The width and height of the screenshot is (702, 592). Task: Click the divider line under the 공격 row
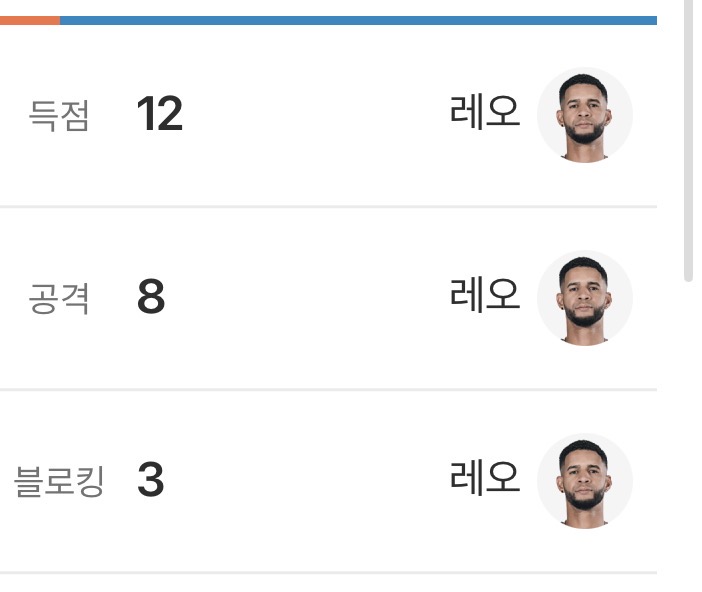tap(328, 388)
